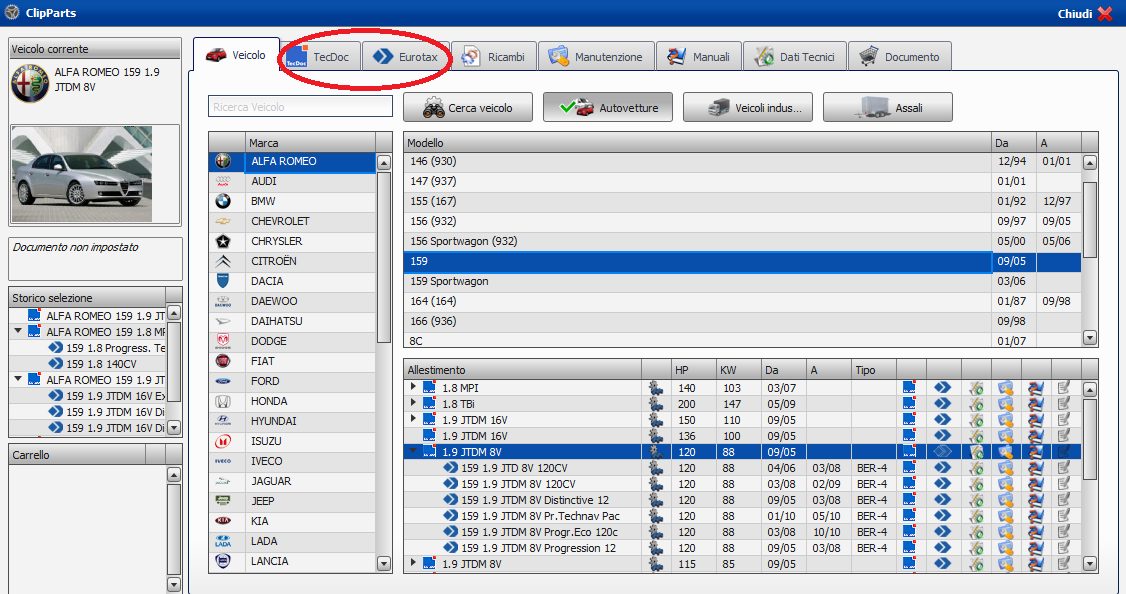
Task: Switch to the Veicolo tab
Action: pyautogui.click(x=236, y=55)
